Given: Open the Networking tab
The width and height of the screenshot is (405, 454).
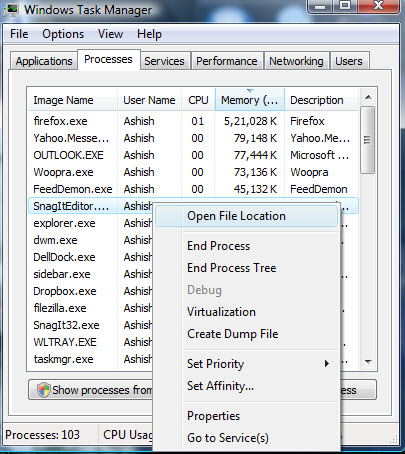Looking at the screenshot, I should 296,61.
